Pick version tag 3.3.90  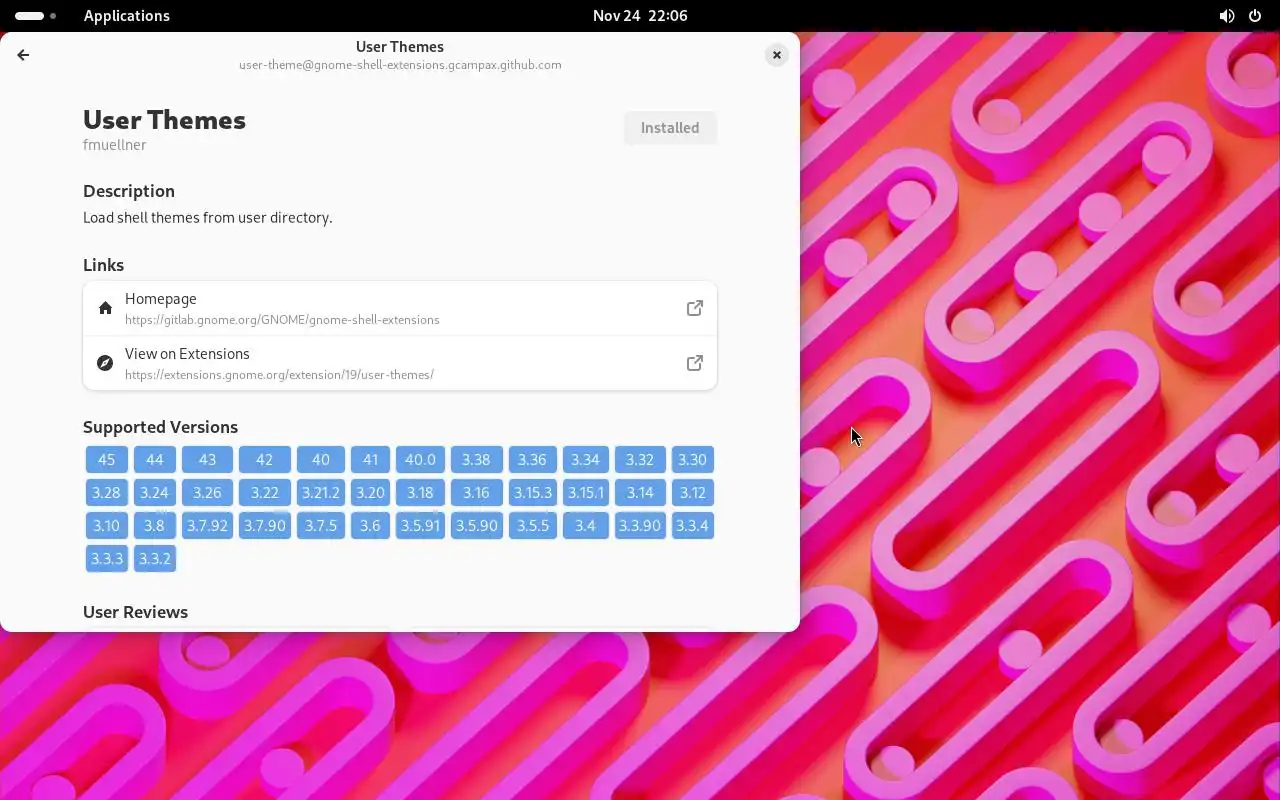pyautogui.click(x=640, y=526)
